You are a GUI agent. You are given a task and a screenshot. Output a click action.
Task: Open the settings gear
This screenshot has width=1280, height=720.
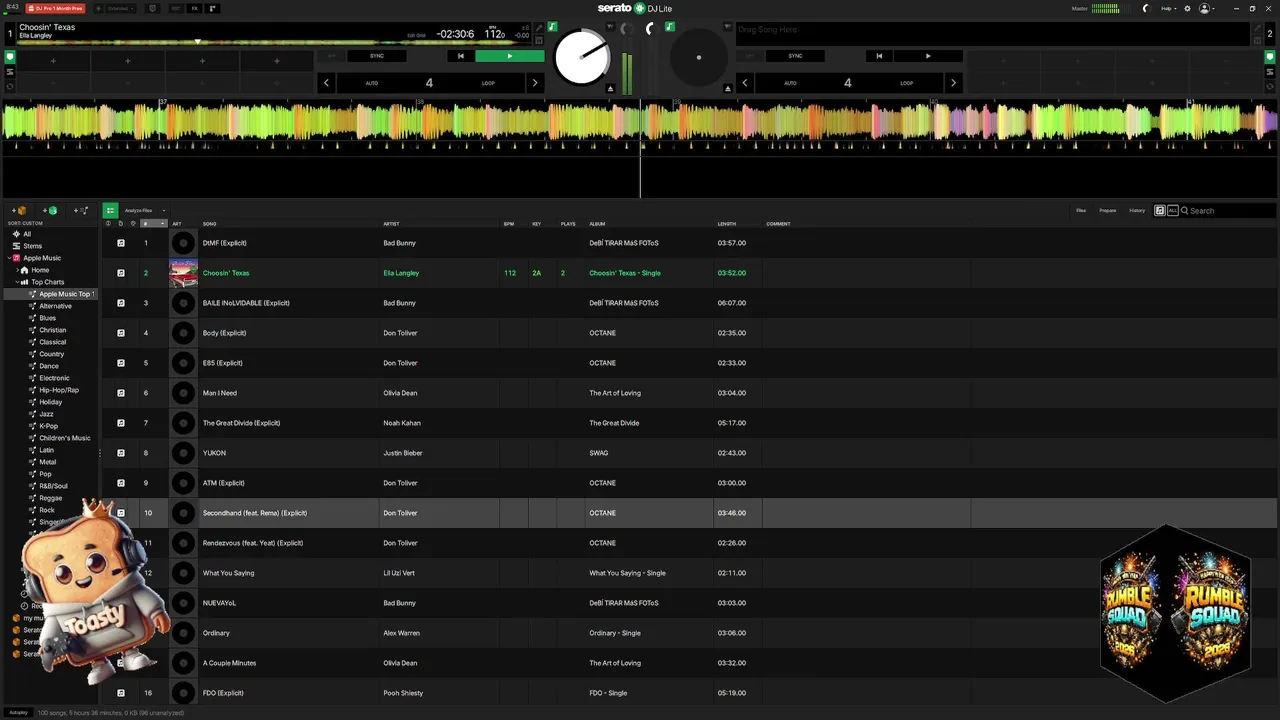(1187, 8)
